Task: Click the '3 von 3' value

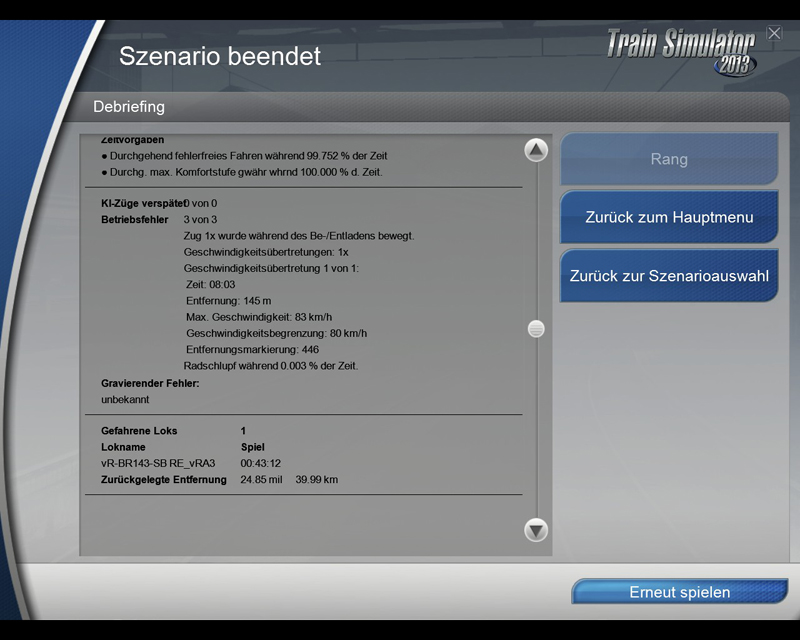Action: coord(200,219)
